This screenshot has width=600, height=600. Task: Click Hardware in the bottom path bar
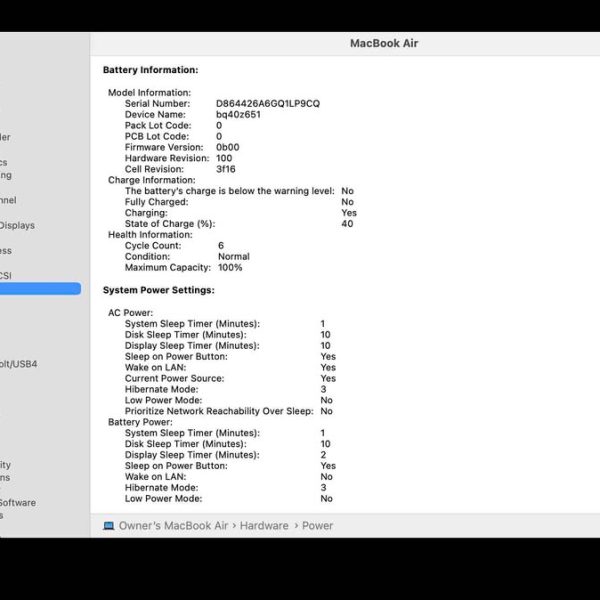tap(264, 526)
